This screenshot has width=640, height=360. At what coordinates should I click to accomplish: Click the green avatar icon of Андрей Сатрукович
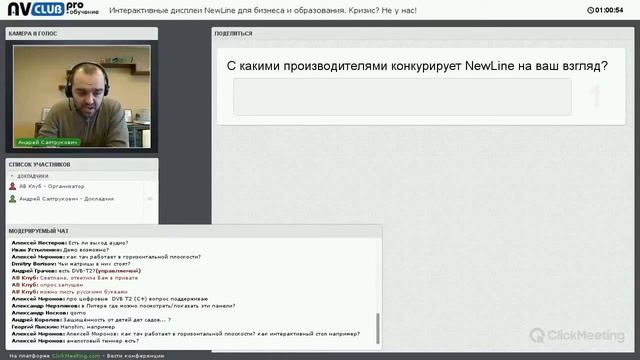pyautogui.click(x=13, y=199)
